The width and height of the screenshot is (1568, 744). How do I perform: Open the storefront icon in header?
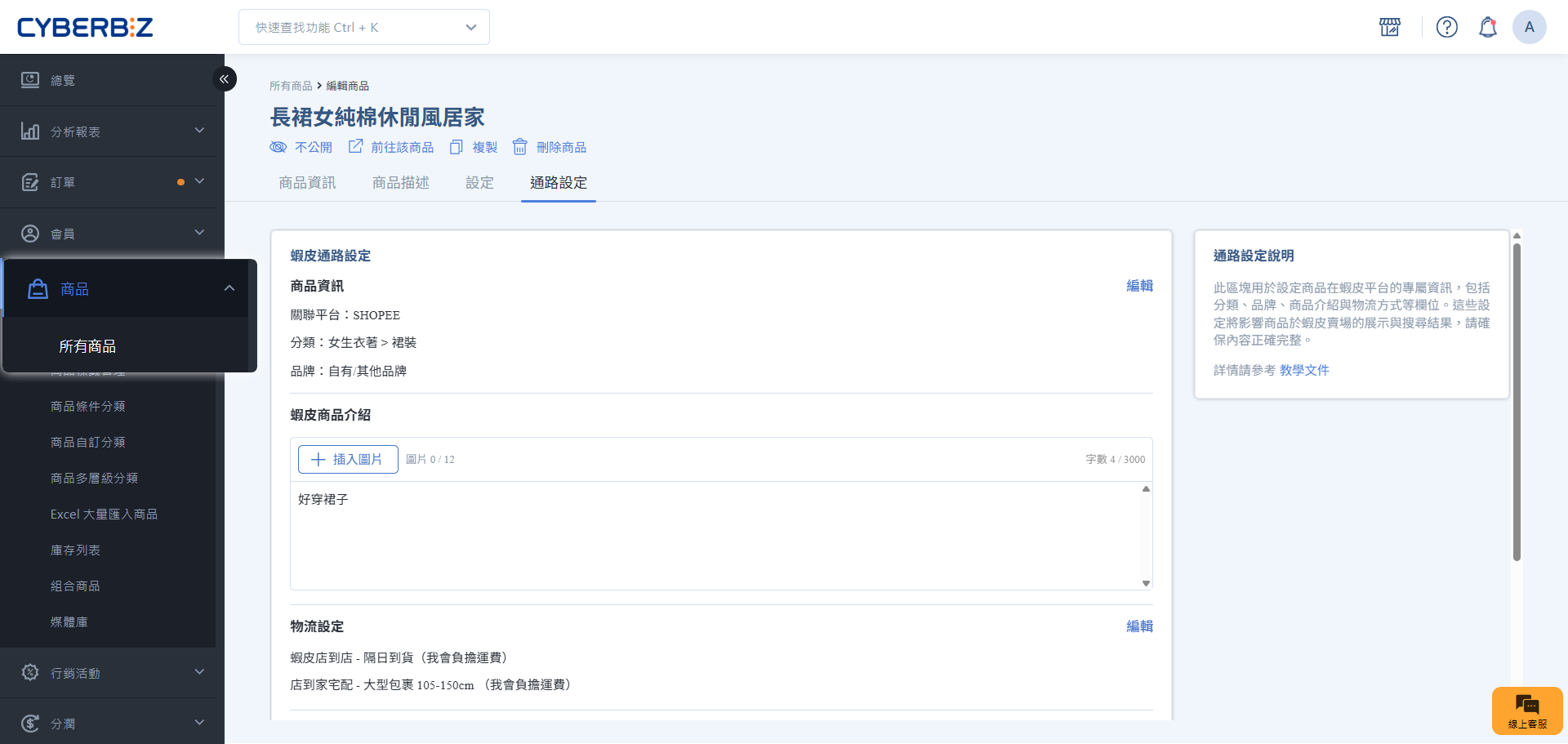click(x=1389, y=27)
